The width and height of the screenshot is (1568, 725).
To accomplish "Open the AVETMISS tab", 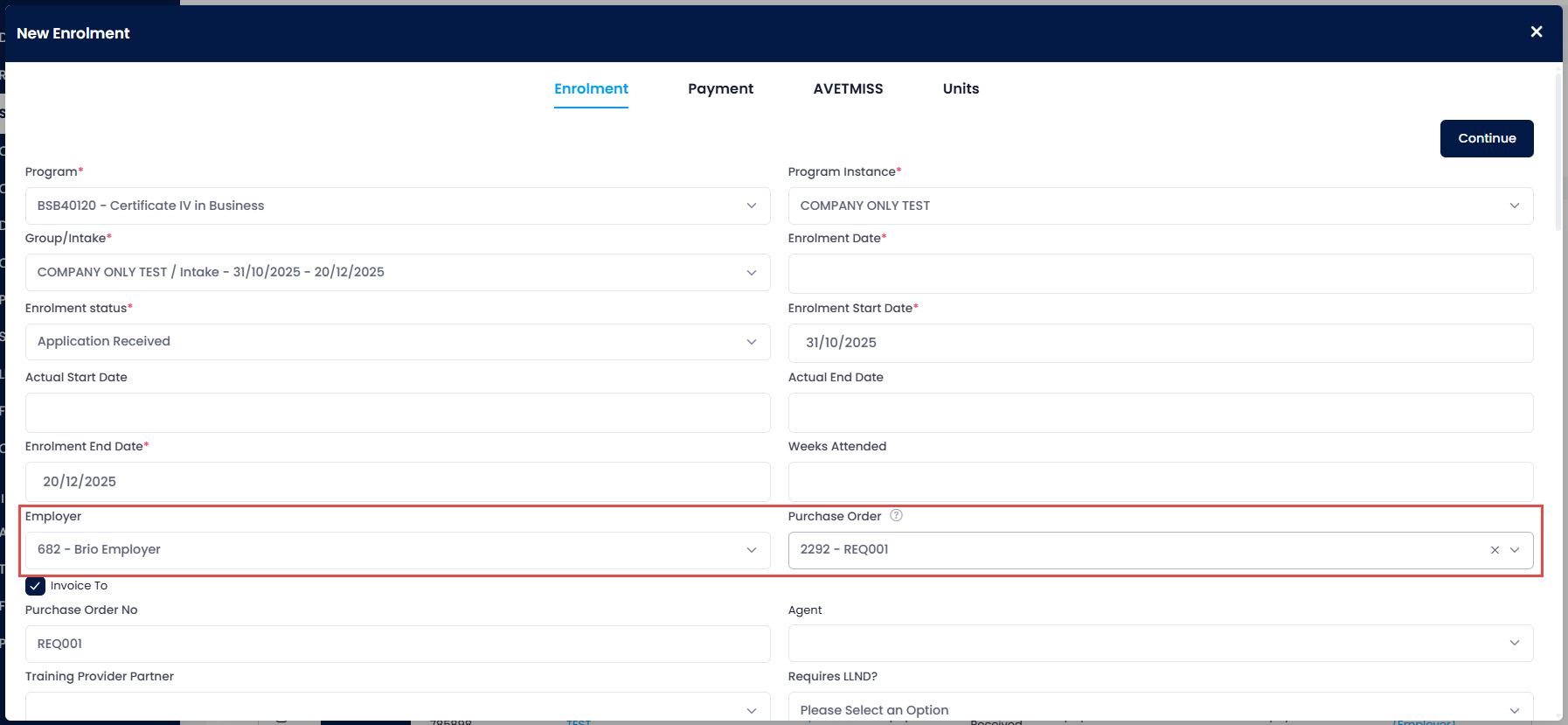I will (x=848, y=88).
